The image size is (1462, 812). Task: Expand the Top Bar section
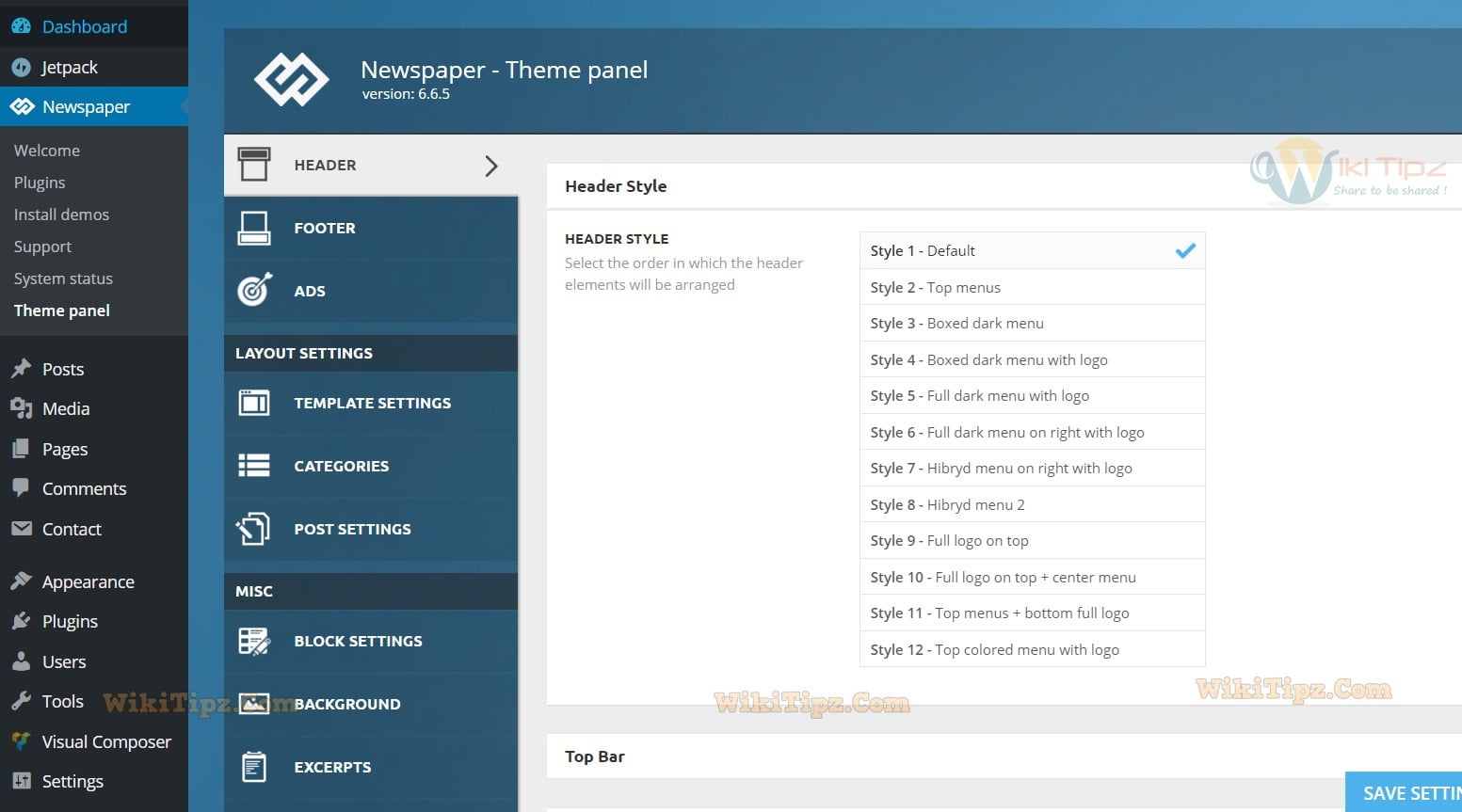point(1004,756)
